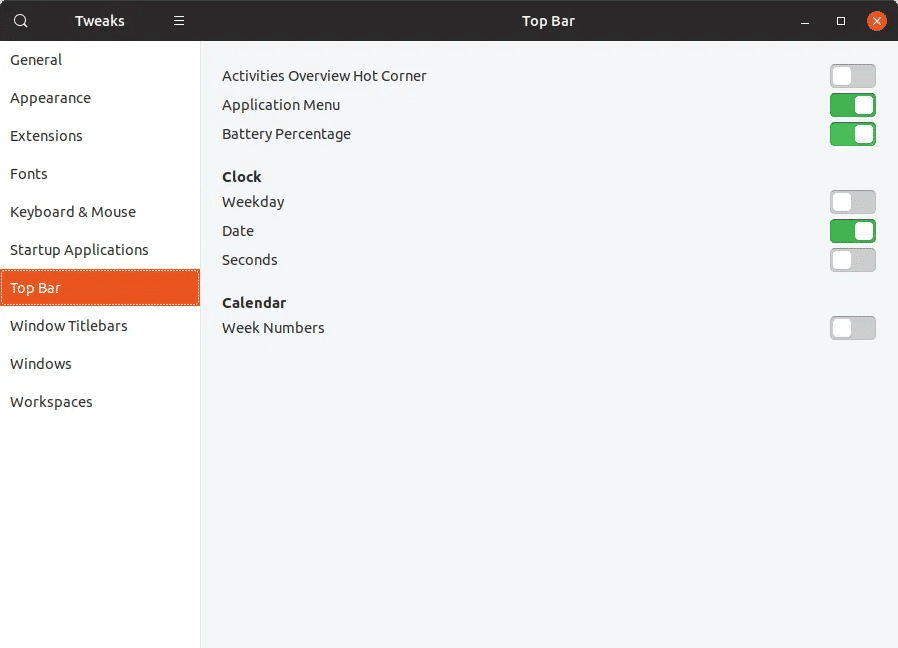This screenshot has width=898, height=648.
Task: Enable calendar Week Numbers switch
Action: (852, 328)
